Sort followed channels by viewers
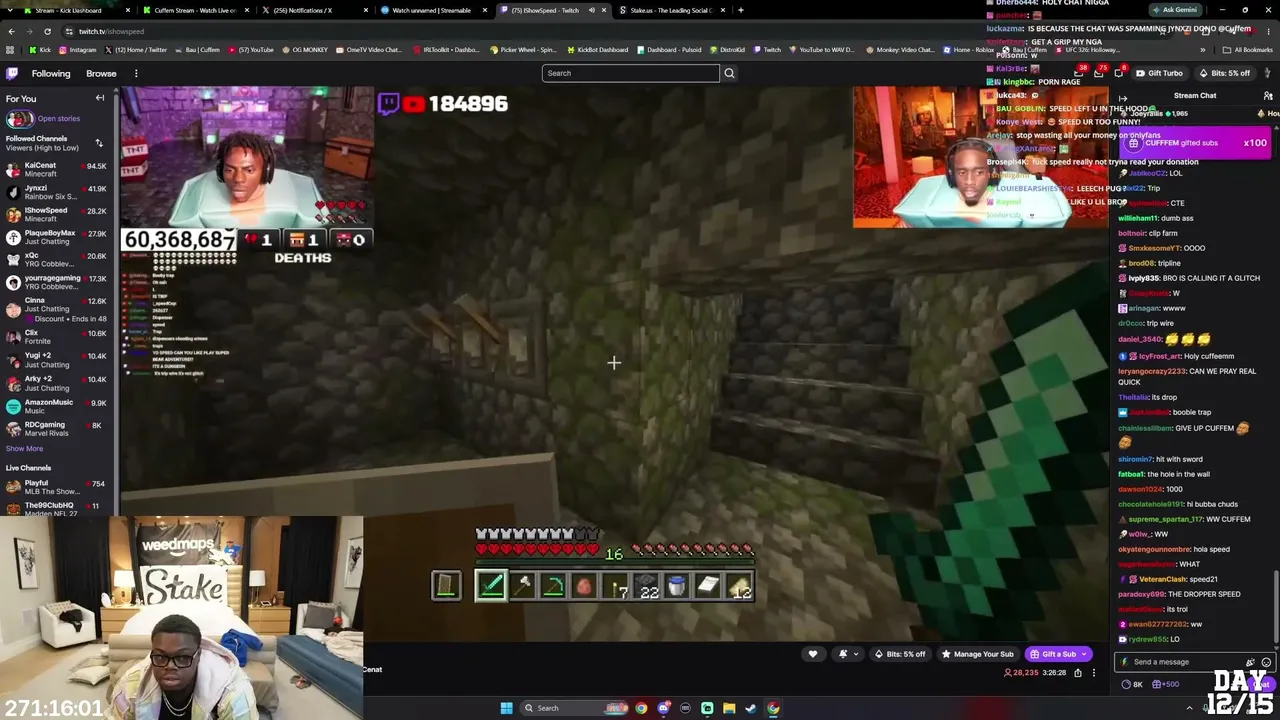1280x720 pixels. coord(99,143)
